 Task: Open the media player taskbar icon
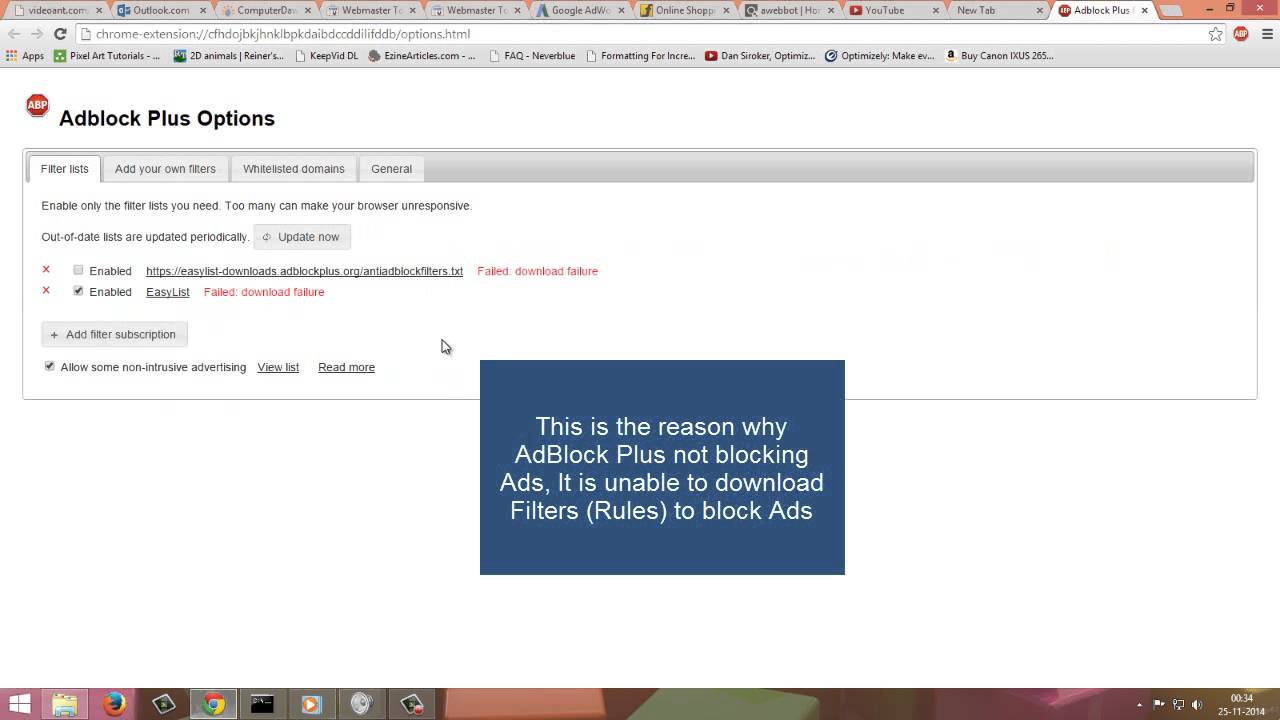pos(311,704)
